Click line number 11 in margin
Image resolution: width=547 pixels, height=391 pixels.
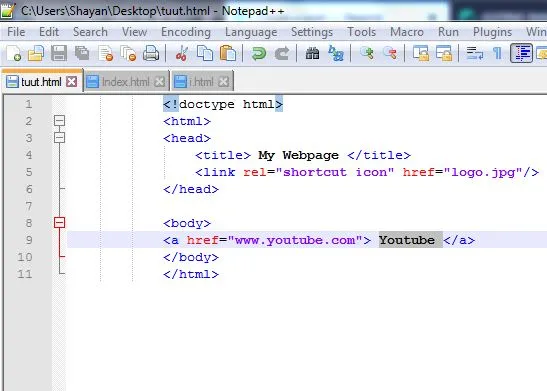[x=25, y=274]
